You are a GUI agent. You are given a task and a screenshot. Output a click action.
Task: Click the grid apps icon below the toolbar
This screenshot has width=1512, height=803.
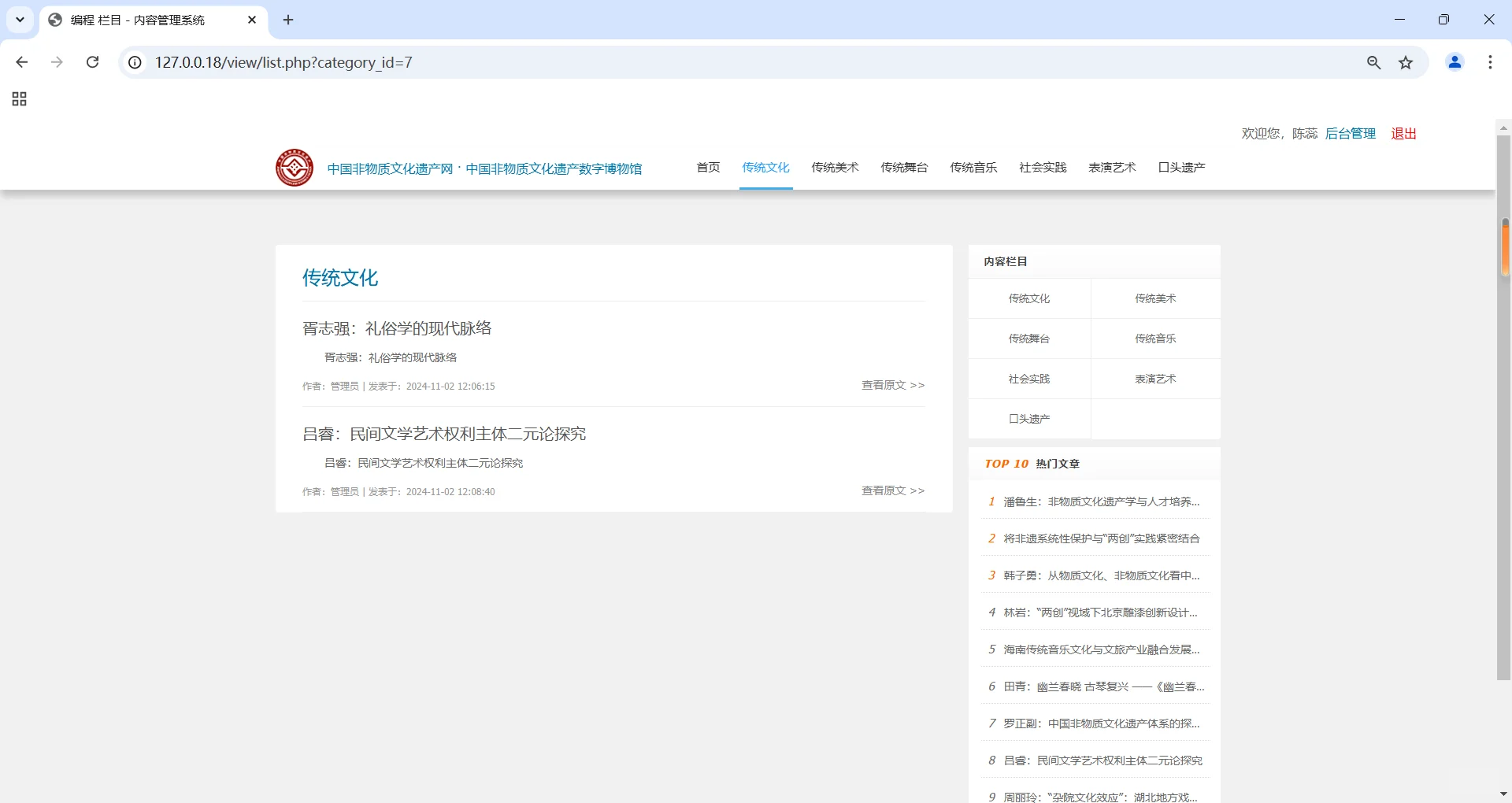coord(19,99)
